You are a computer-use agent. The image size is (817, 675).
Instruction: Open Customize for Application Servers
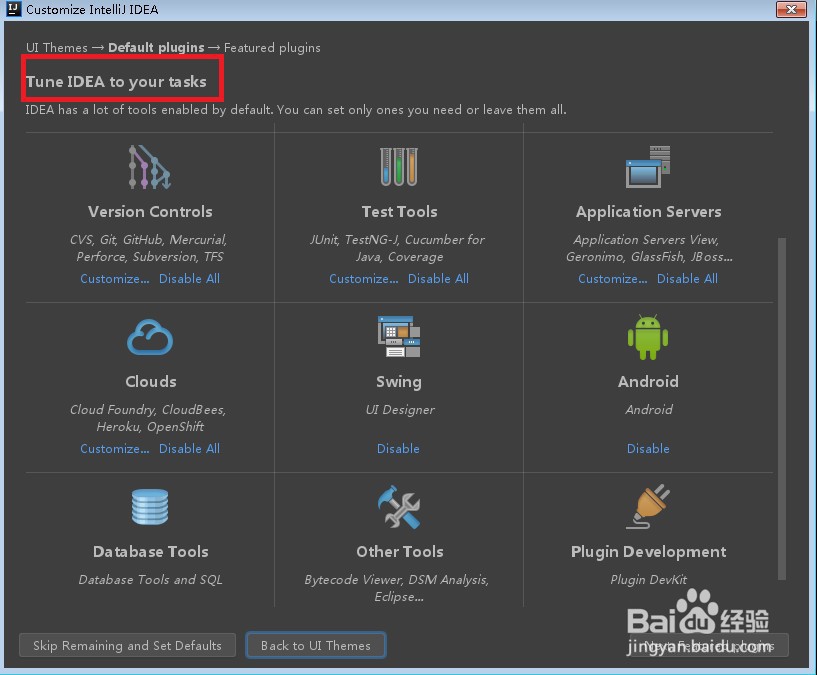pyautogui.click(x=613, y=279)
